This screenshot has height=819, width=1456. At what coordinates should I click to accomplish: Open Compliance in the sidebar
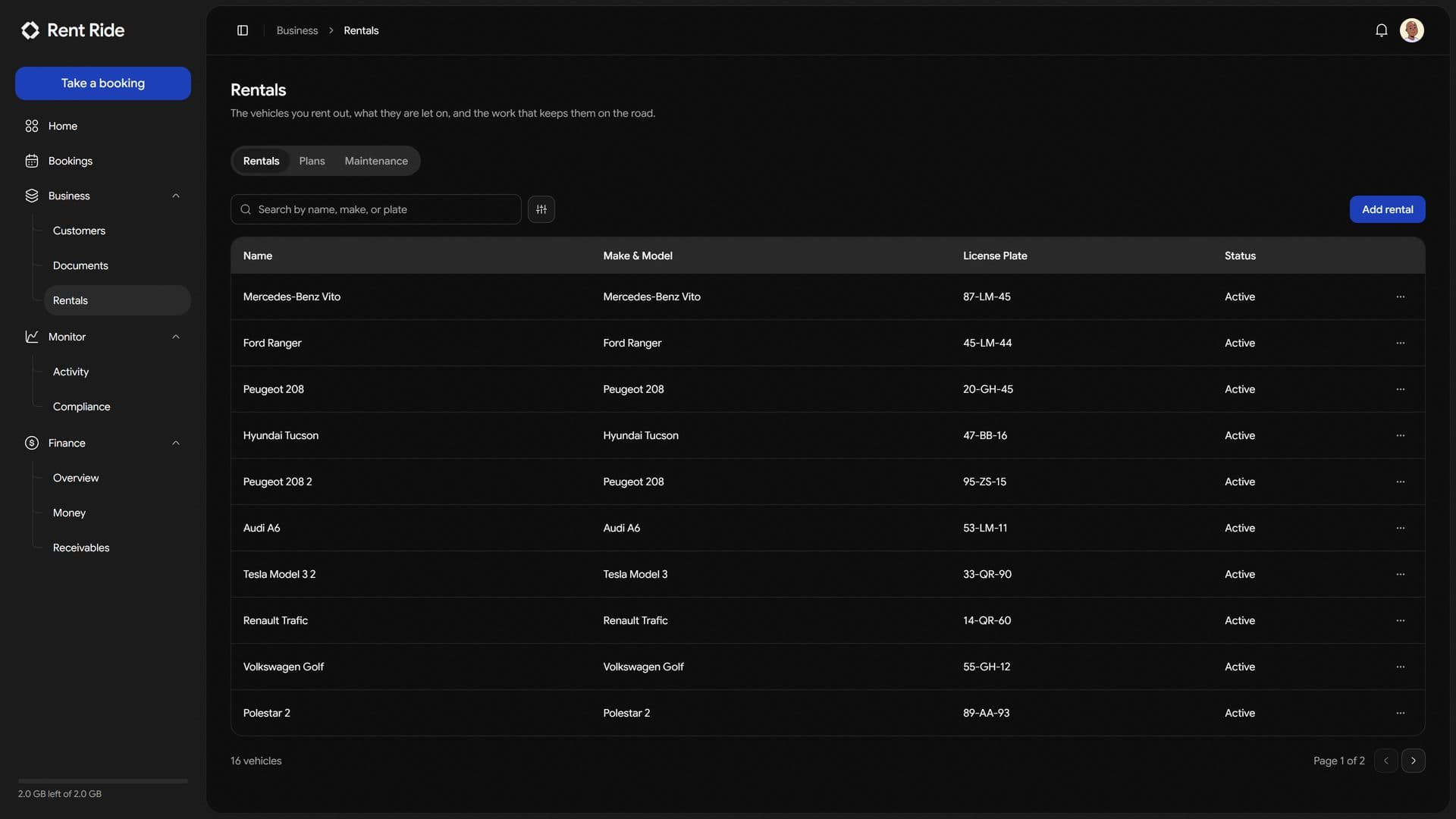(118, 406)
